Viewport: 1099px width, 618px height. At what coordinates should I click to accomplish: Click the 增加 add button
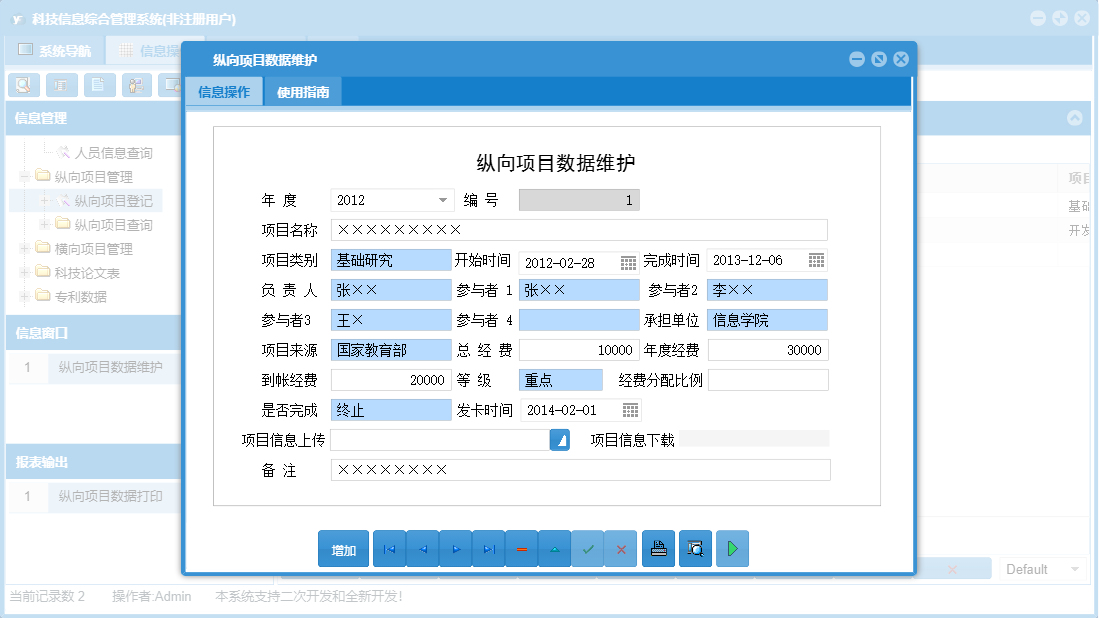tap(344, 548)
